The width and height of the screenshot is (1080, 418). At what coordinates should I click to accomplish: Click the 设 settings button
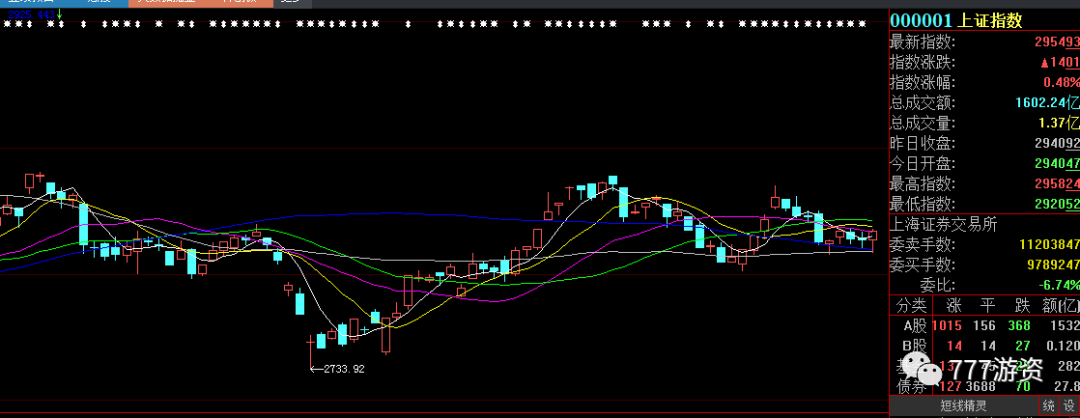[x=1070, y=405]
